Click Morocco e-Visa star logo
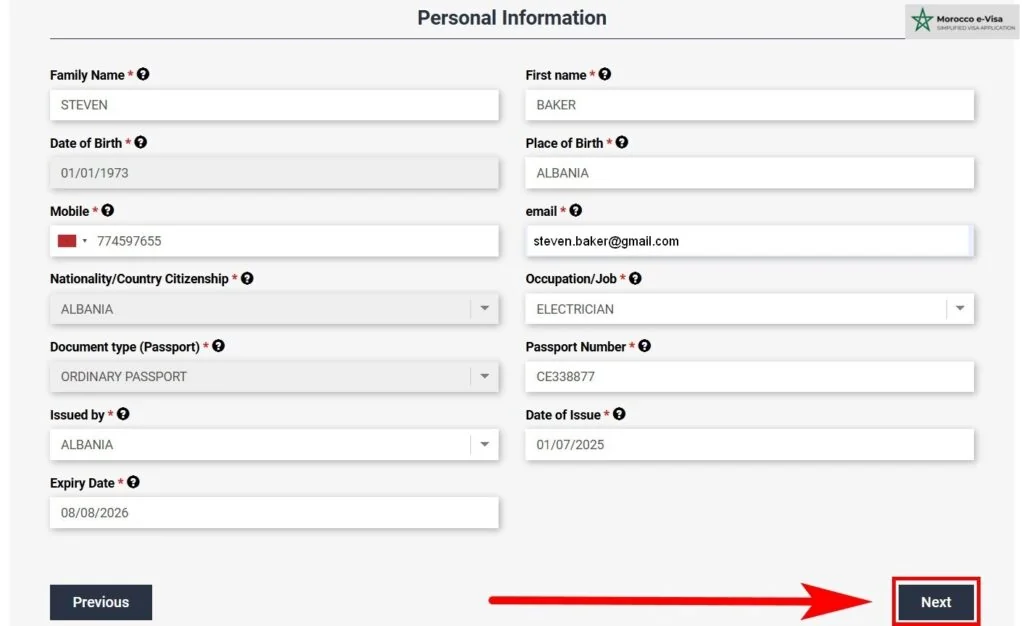Viewport: 1024px width, 626px height. click(921, 20)
